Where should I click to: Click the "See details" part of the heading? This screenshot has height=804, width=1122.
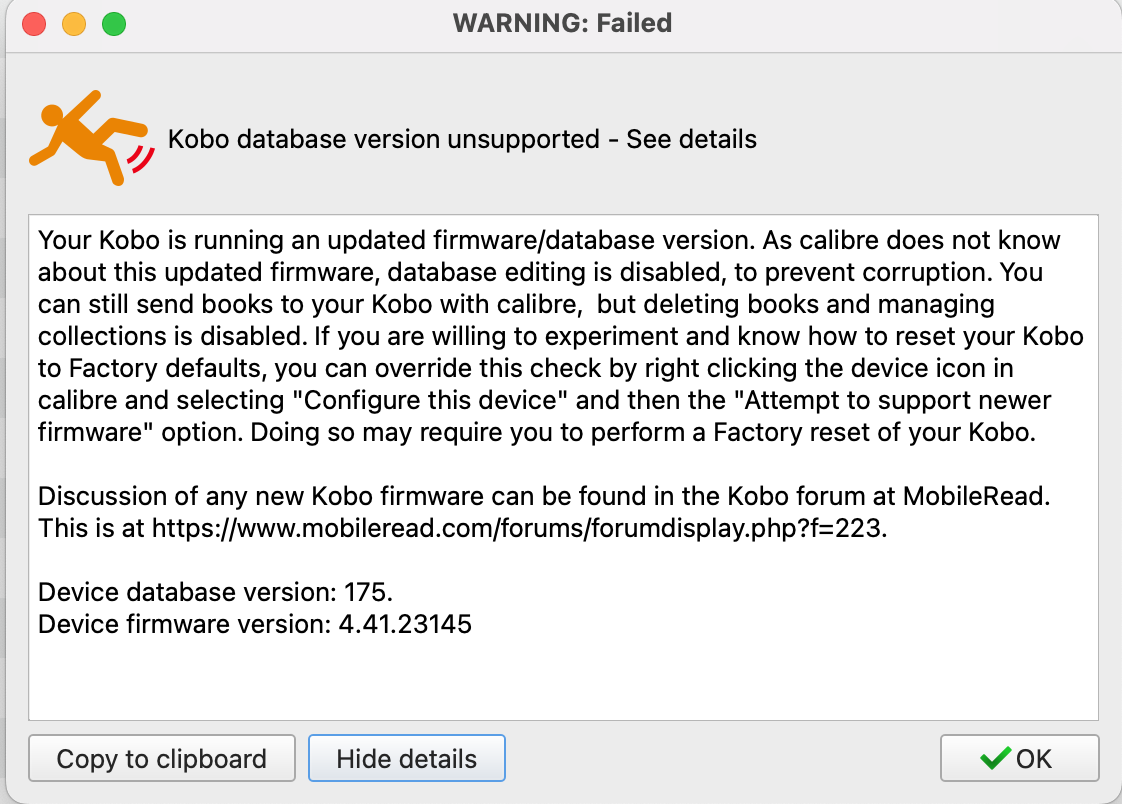[x=691, y=139]
